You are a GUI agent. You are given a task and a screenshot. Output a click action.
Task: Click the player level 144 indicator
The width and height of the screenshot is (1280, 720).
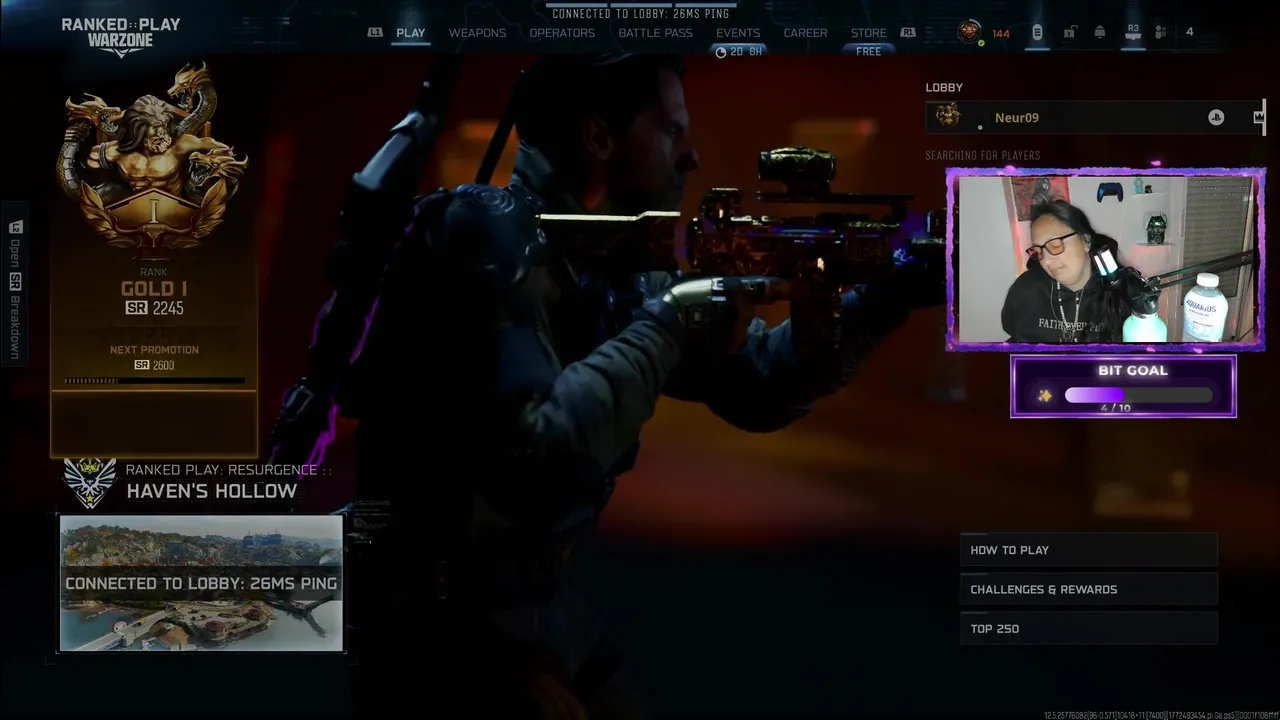pos(1001,34)
